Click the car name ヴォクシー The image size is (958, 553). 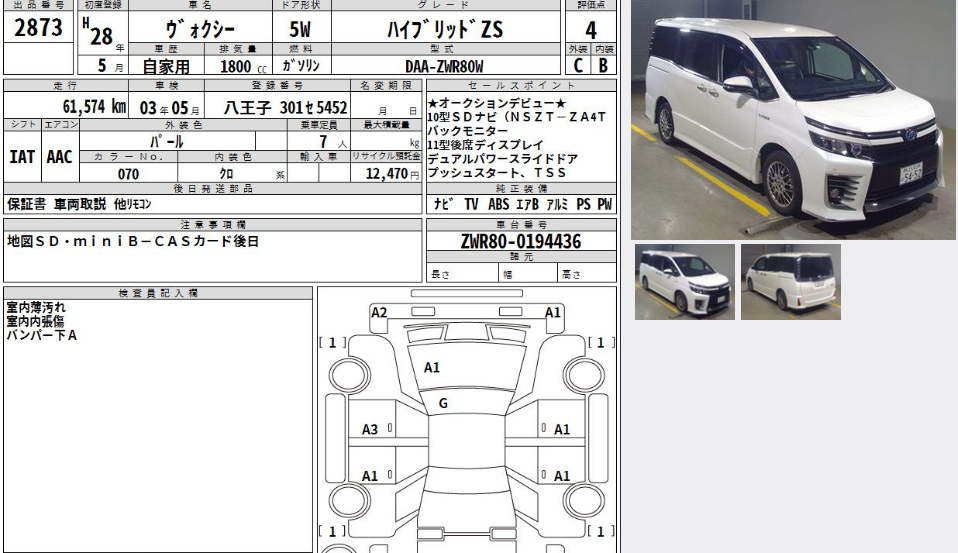pyautogui.click(x=200, y=29)
